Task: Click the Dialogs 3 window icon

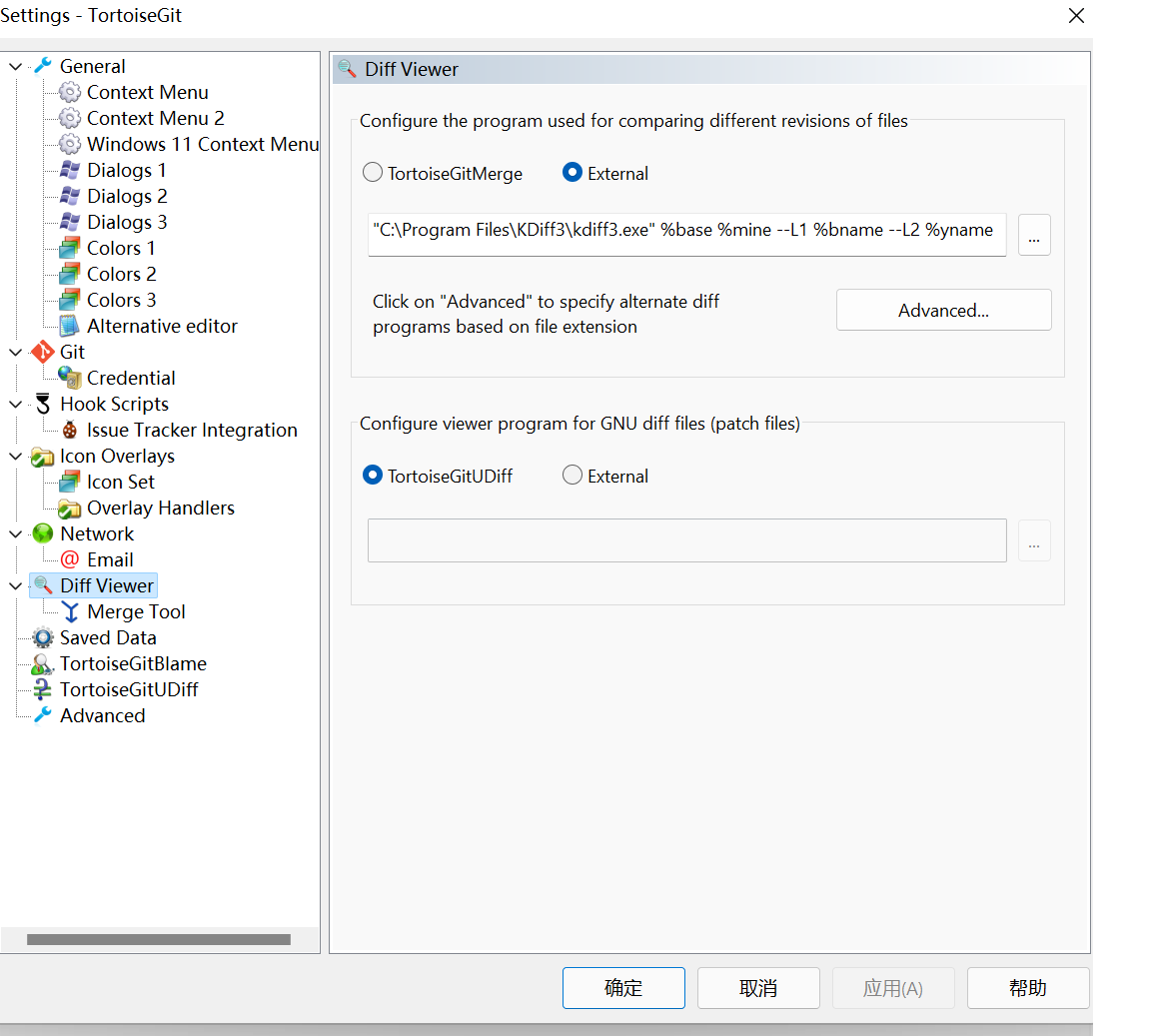Action: pyautogui.click(x=70, y=222)
